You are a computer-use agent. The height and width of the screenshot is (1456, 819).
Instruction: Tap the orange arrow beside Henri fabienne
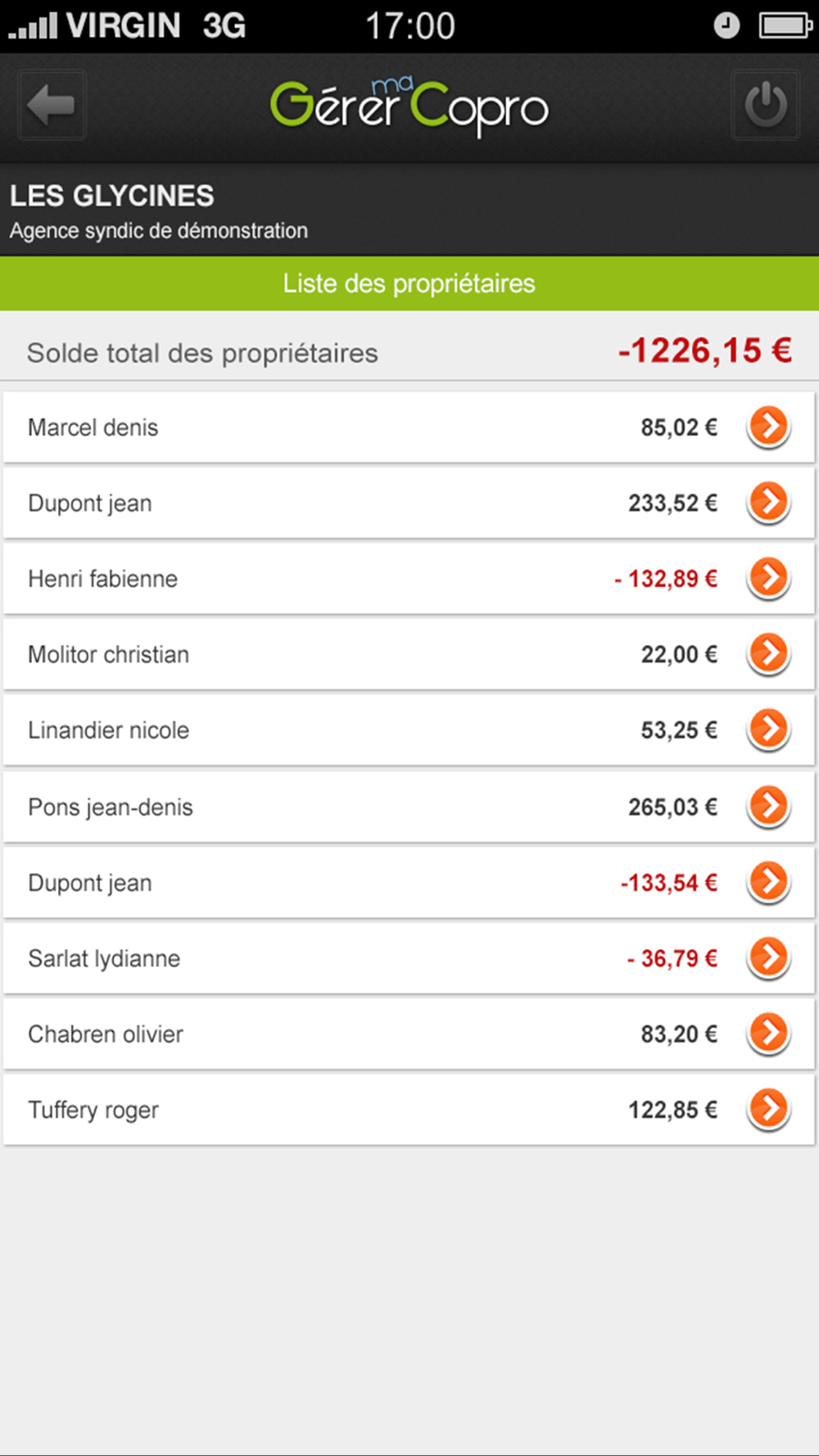769,578
